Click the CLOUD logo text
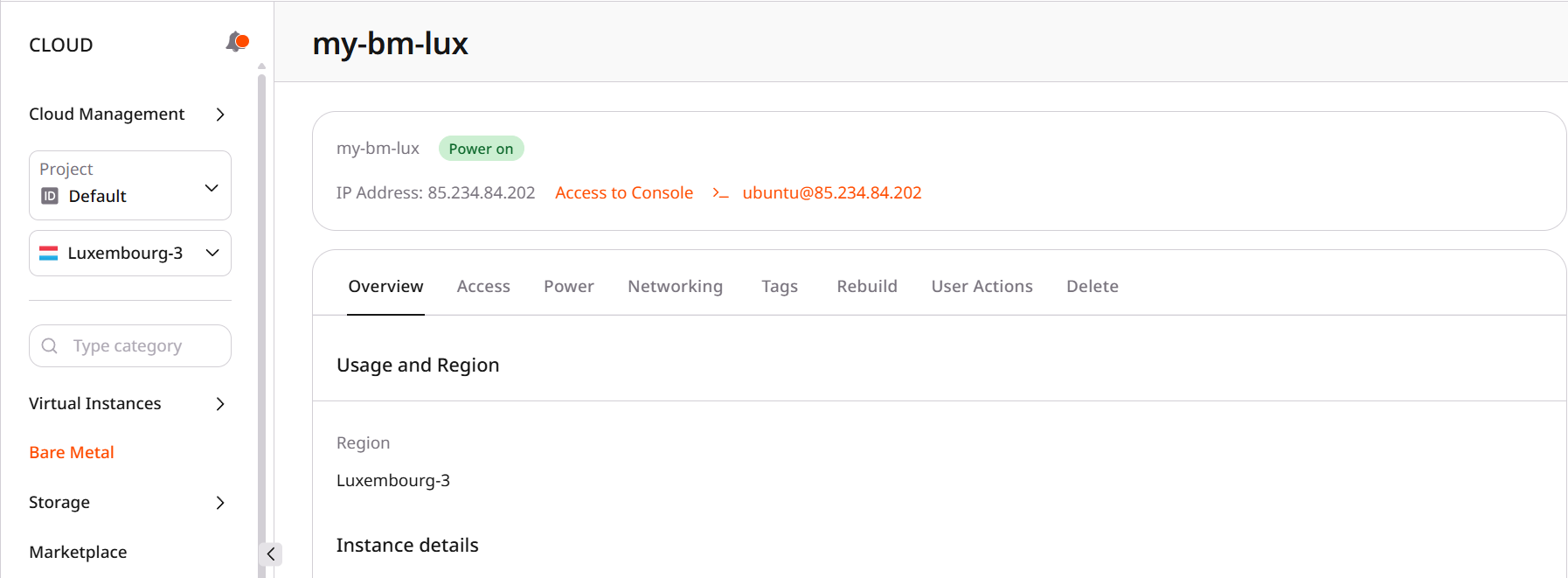The height and width of the screenshot is (578, 1568). (61, 45)
